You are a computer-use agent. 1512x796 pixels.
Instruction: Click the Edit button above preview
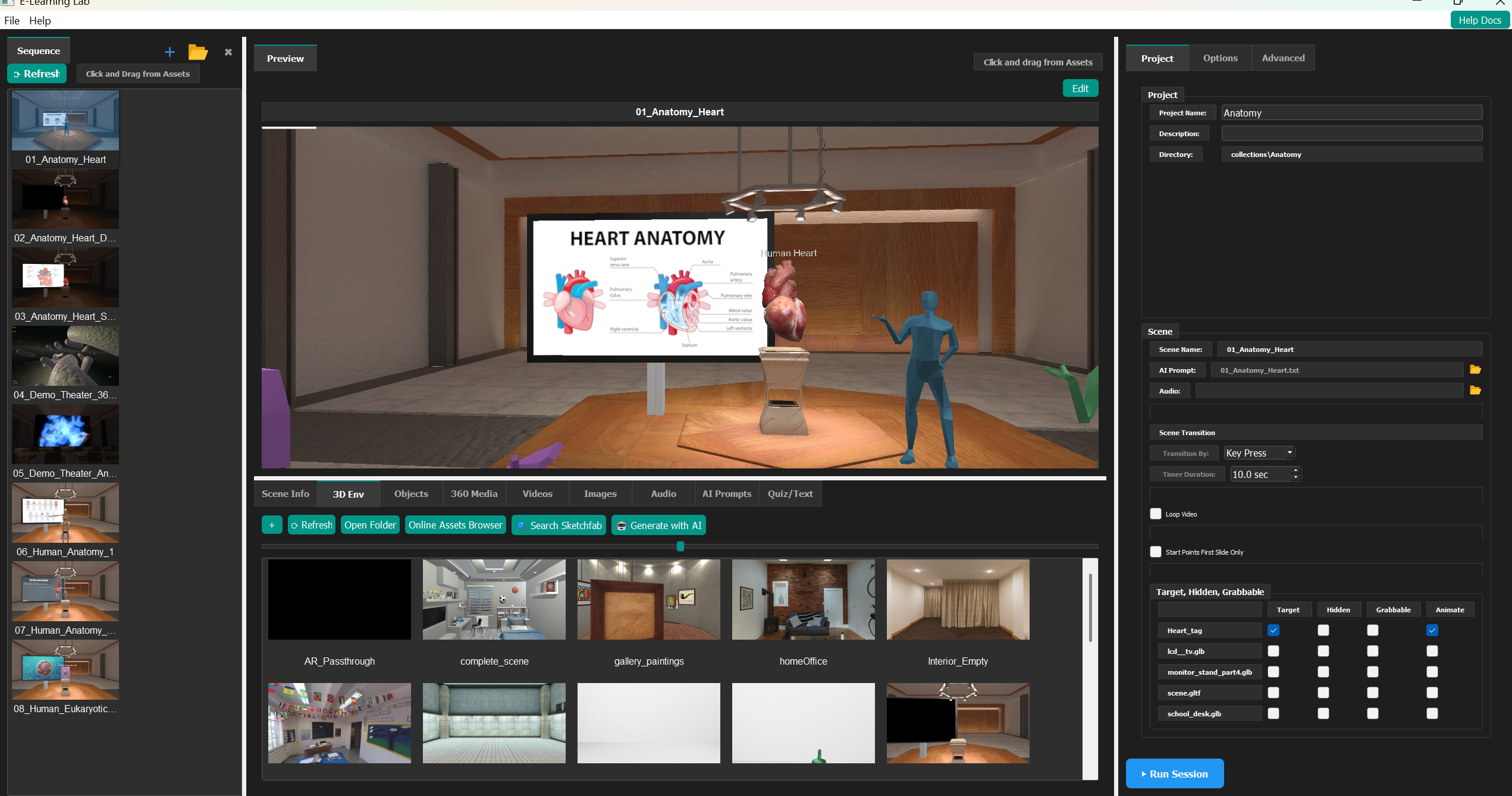pos(1080,89)
